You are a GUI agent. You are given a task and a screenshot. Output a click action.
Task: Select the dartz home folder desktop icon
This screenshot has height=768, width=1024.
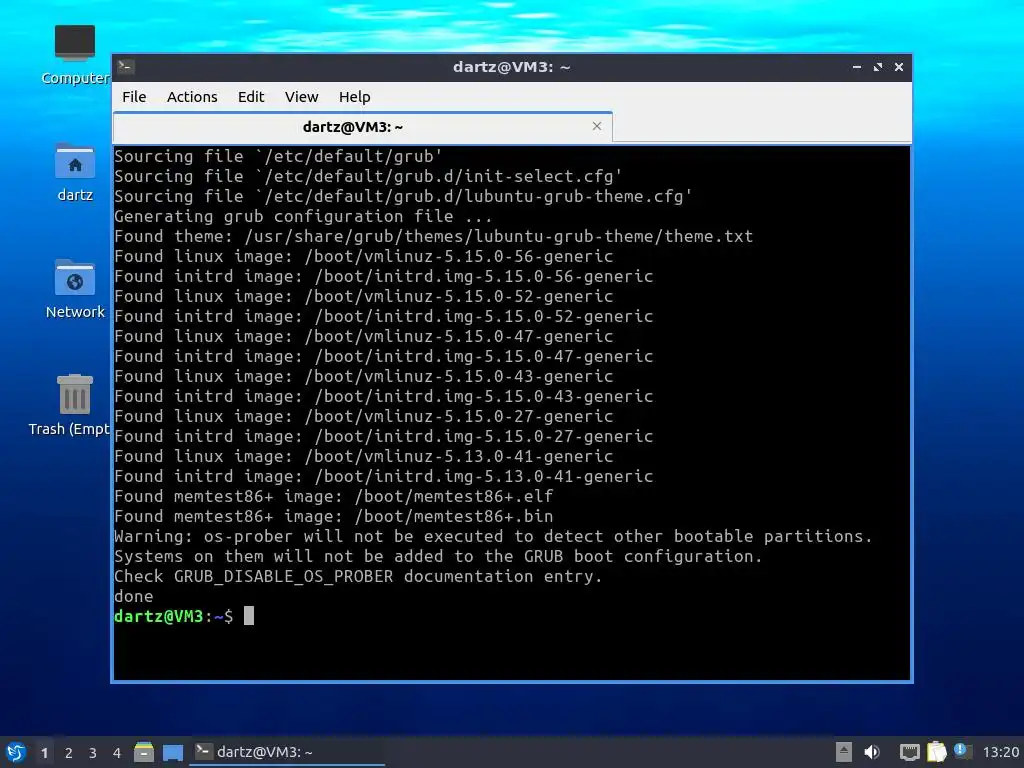tap(75, 172)
